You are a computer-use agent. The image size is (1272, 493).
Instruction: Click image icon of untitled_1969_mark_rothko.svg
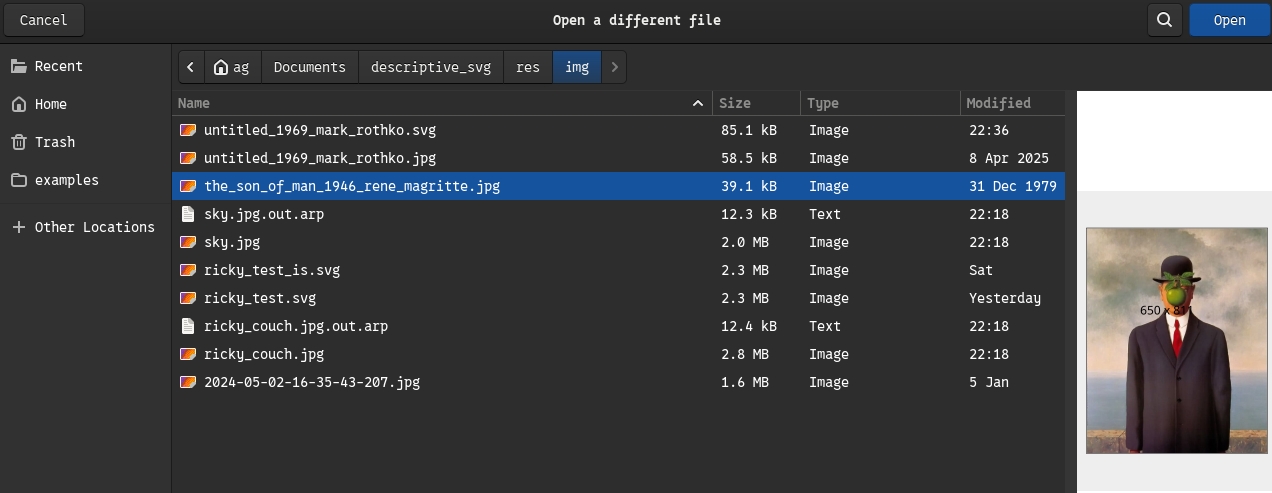click(x=187, y=130)
